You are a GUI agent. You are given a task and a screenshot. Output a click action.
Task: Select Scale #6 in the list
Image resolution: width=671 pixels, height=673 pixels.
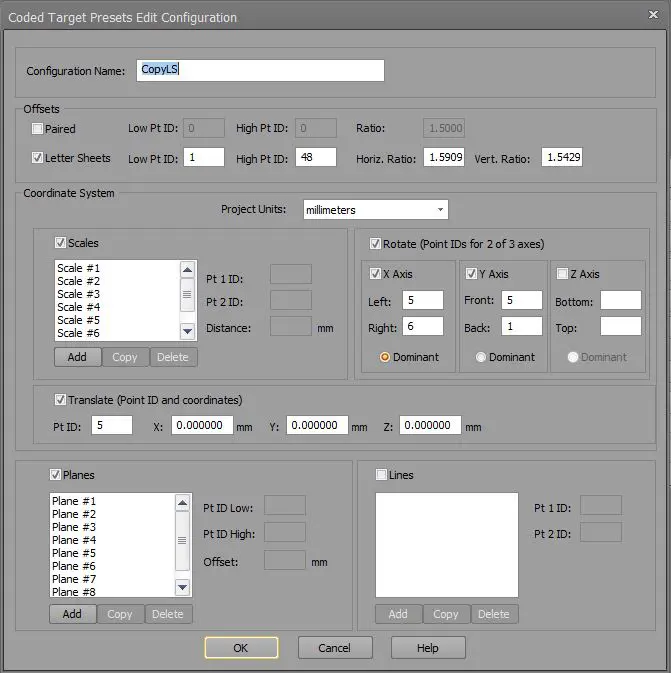79,333
